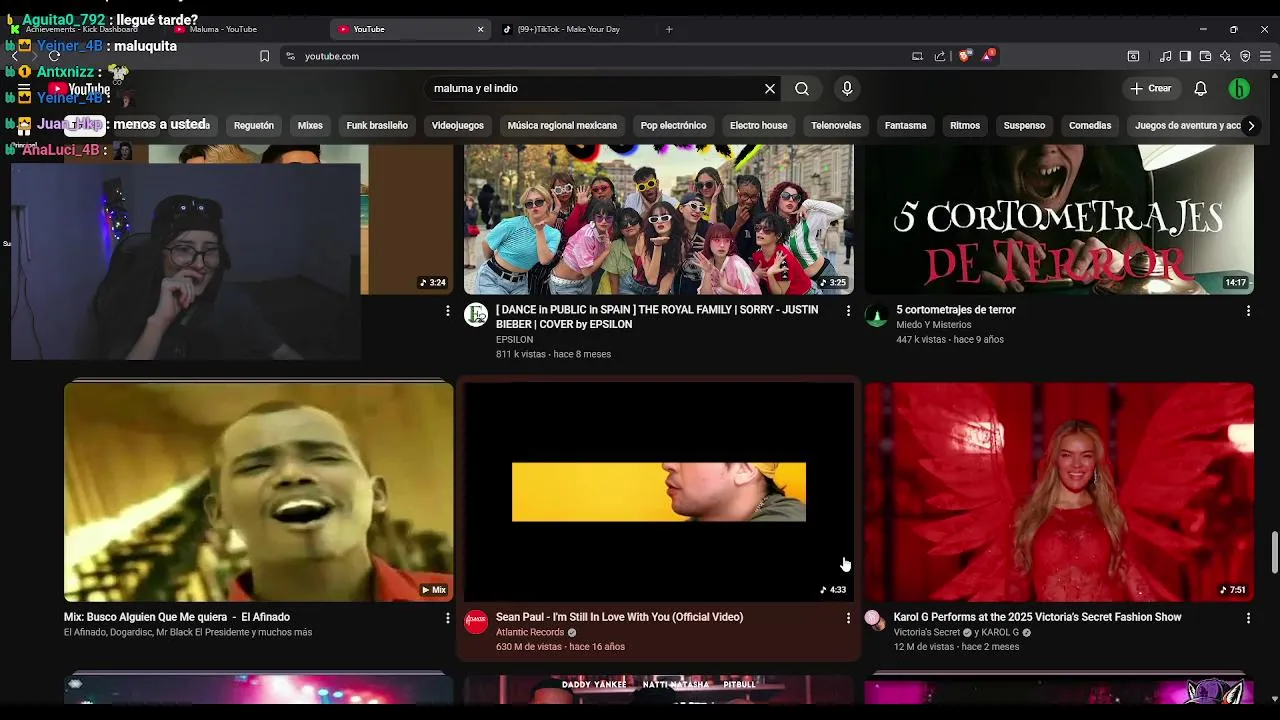Open the Leo AI sparkle icon
This screenshot has height=720, width=1280.
[x=1225, y=56]
